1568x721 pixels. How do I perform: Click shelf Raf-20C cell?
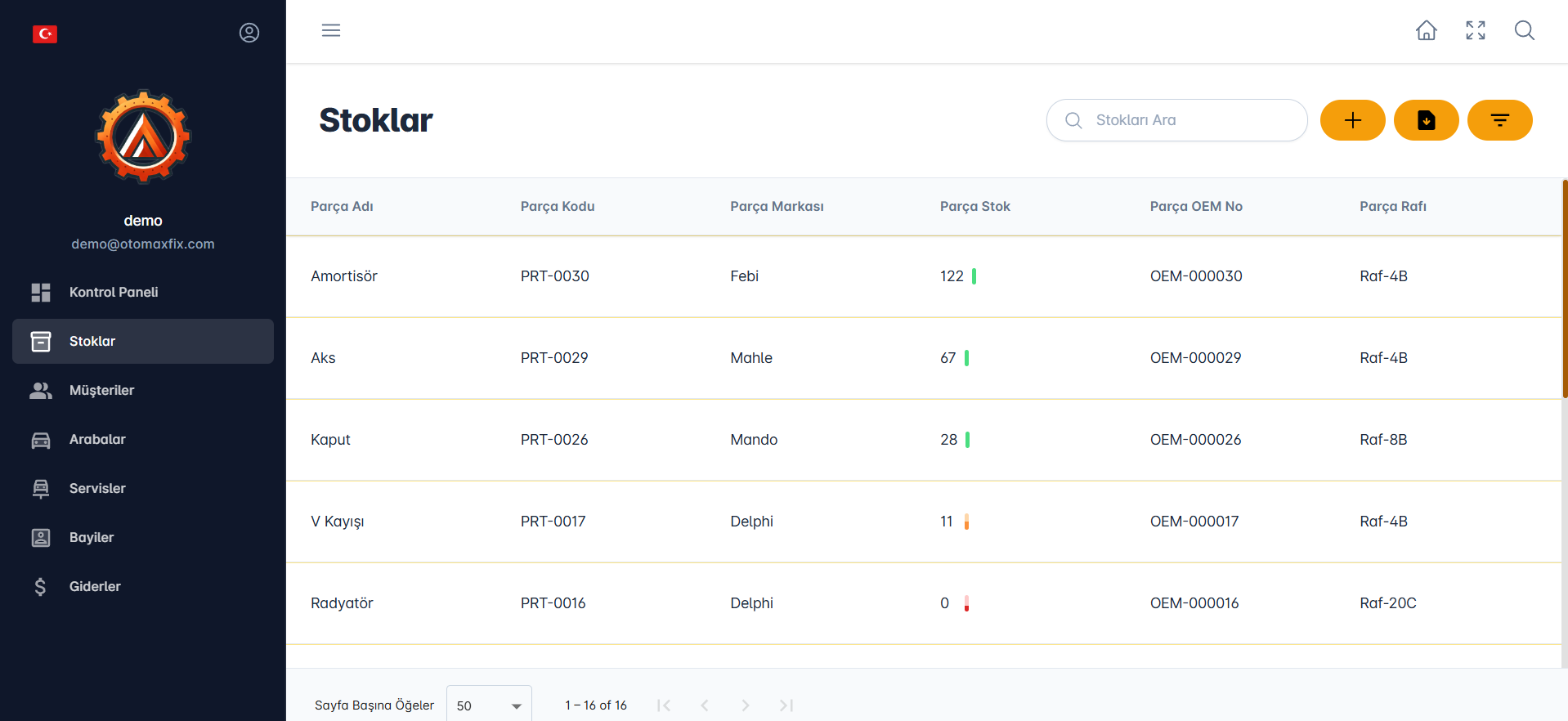coord(1388,603)
